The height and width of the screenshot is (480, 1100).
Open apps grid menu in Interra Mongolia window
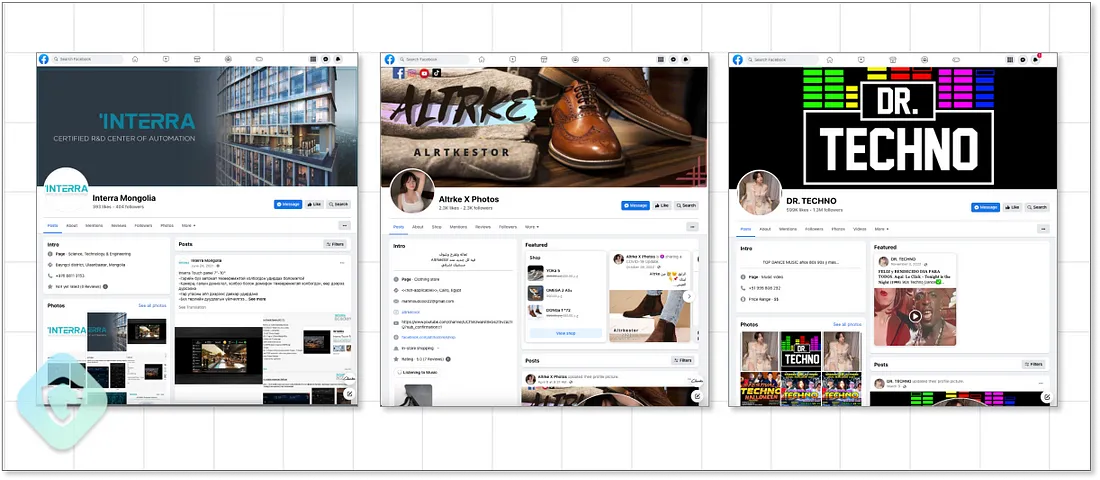click(x=313, y=60)
